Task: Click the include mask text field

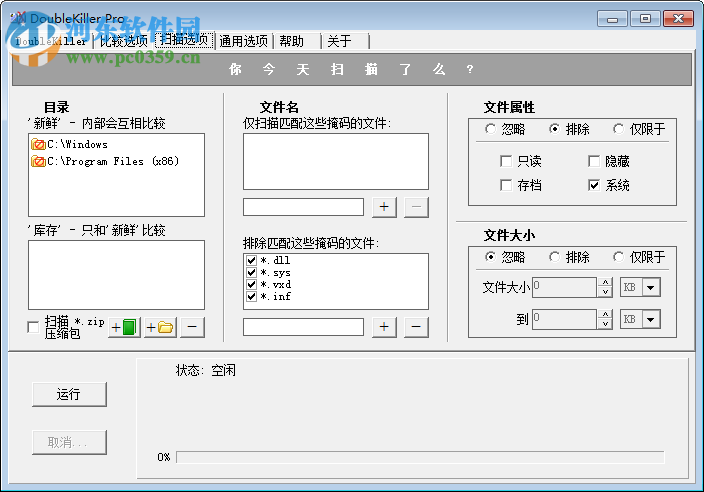Action: (x=304, y=207)
